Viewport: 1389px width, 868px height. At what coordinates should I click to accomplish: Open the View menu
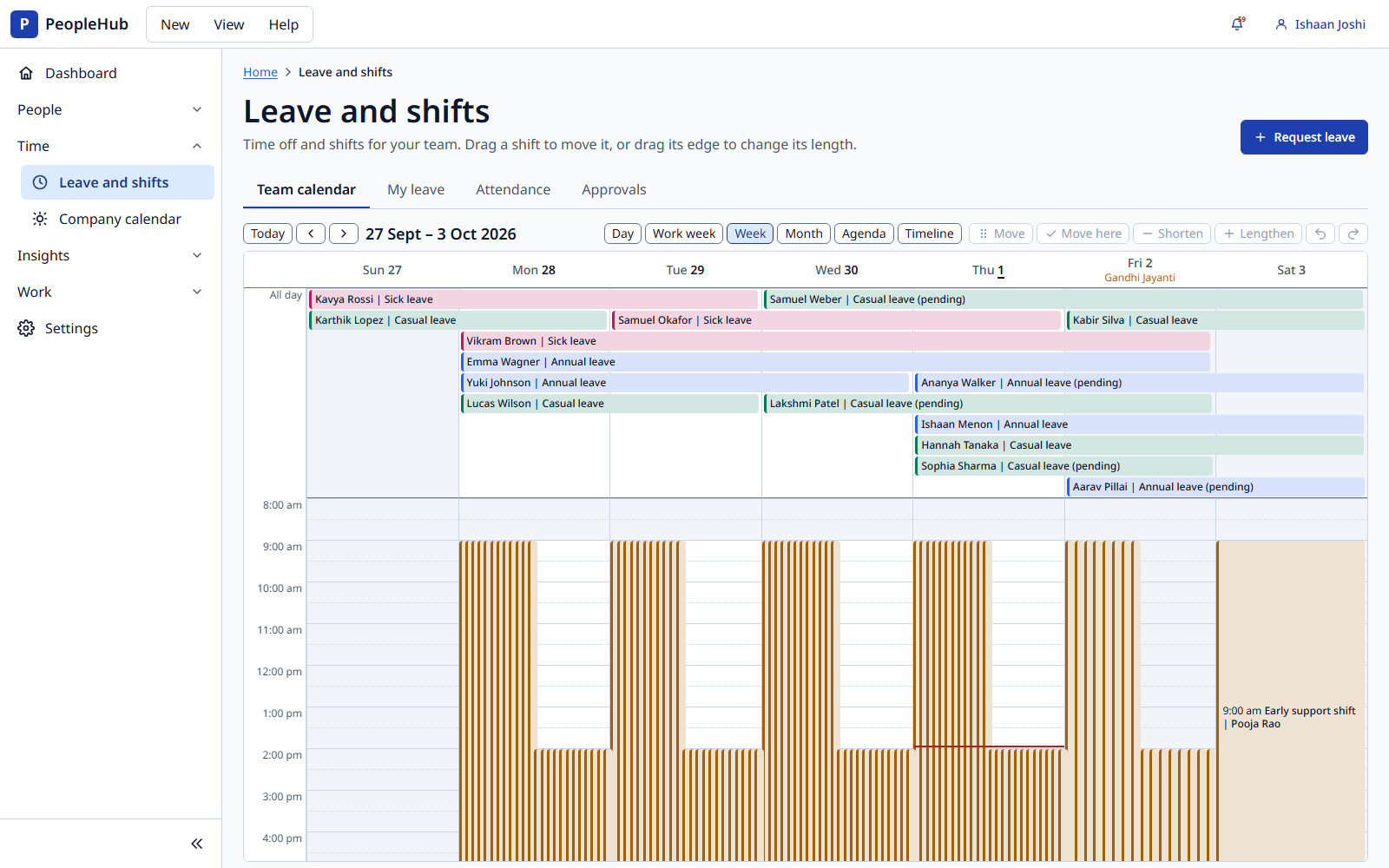[x=229, y=24]
